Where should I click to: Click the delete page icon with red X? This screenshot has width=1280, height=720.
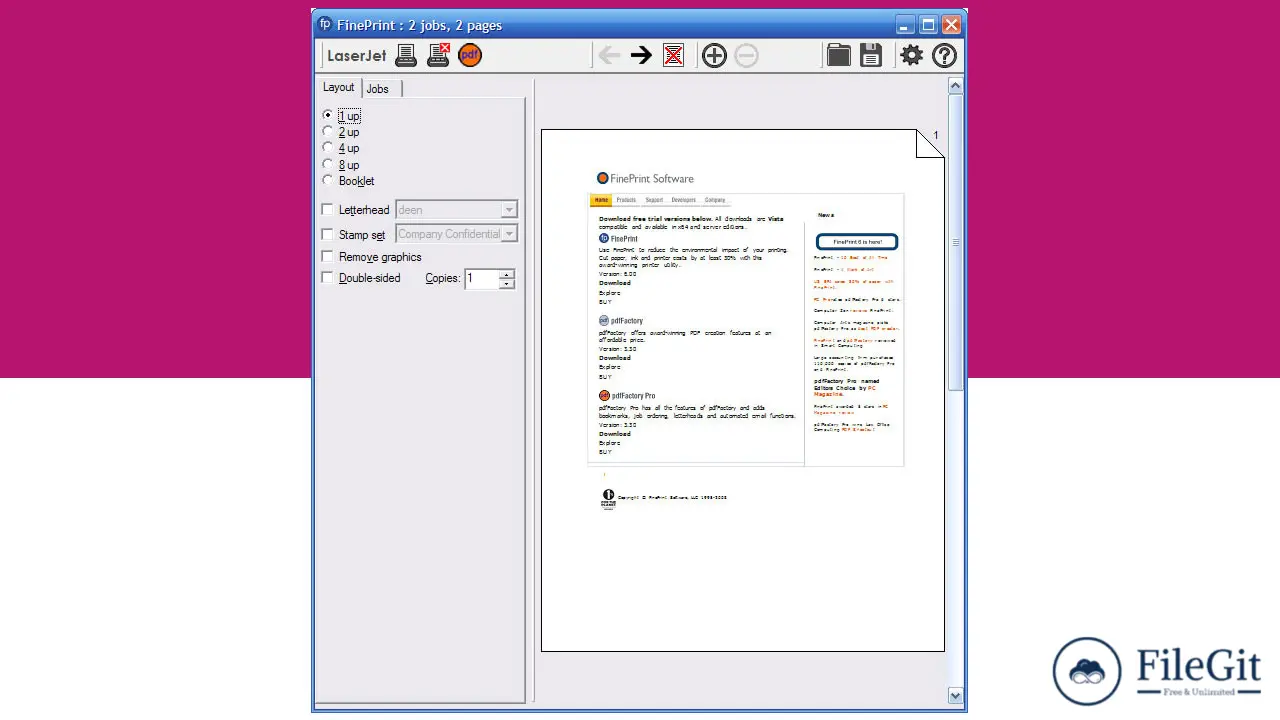[674, 55]
